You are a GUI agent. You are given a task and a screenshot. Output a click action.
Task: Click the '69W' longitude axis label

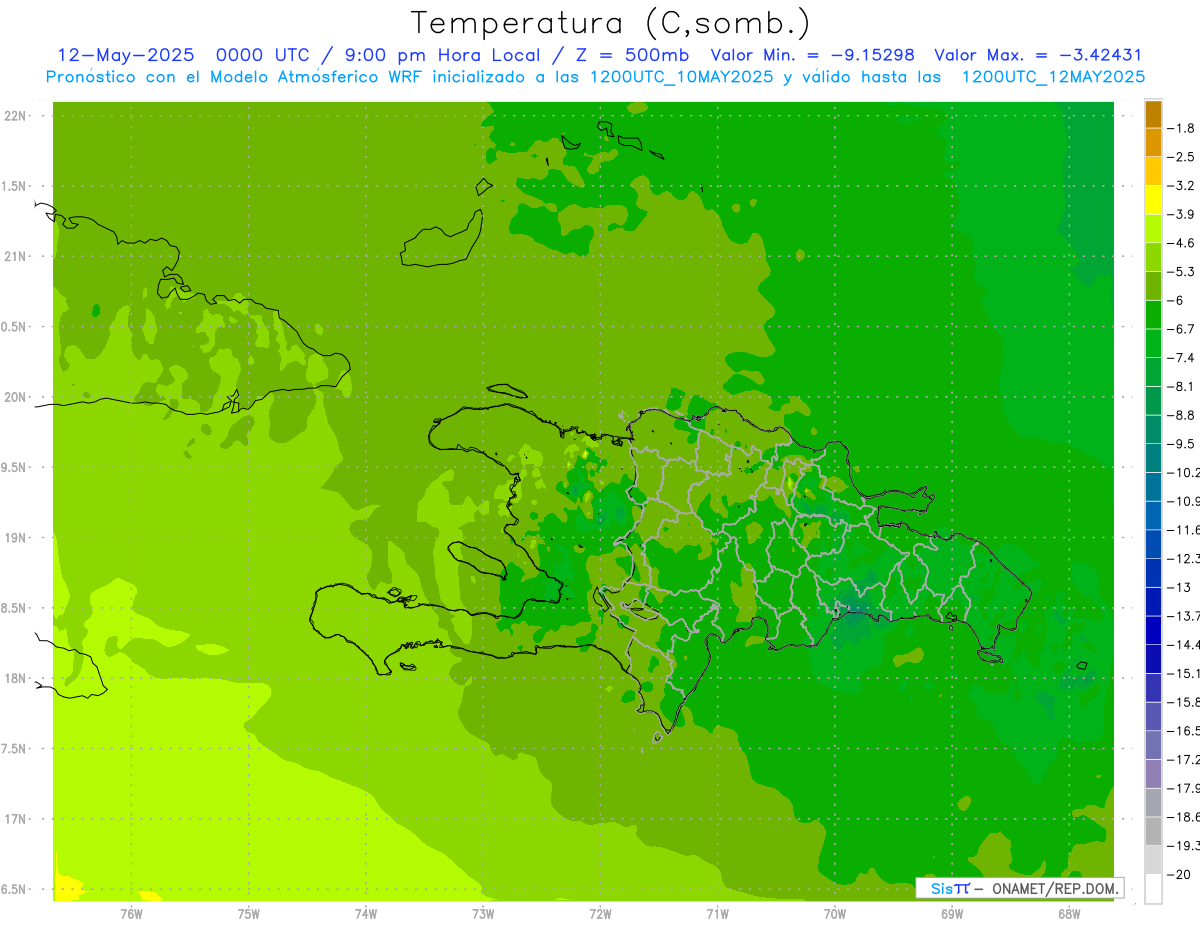(952, 913)
